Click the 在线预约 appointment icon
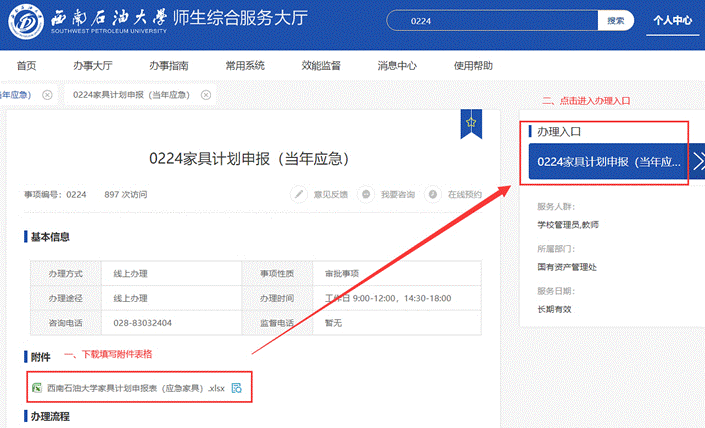The width and height of the screenshot is (705, 428). coord(433,194)
